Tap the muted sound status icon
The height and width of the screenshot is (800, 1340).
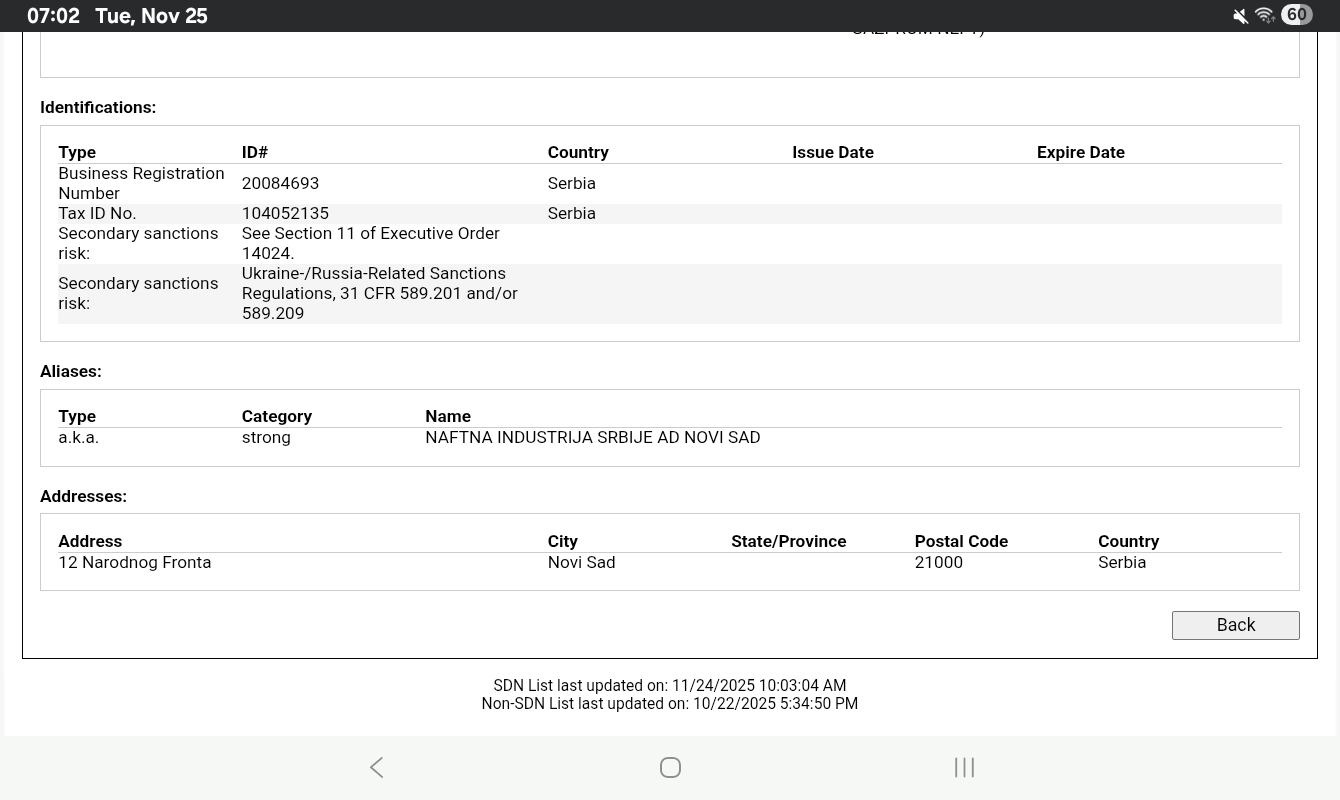pyautogui.click(x=1240, y=16)
